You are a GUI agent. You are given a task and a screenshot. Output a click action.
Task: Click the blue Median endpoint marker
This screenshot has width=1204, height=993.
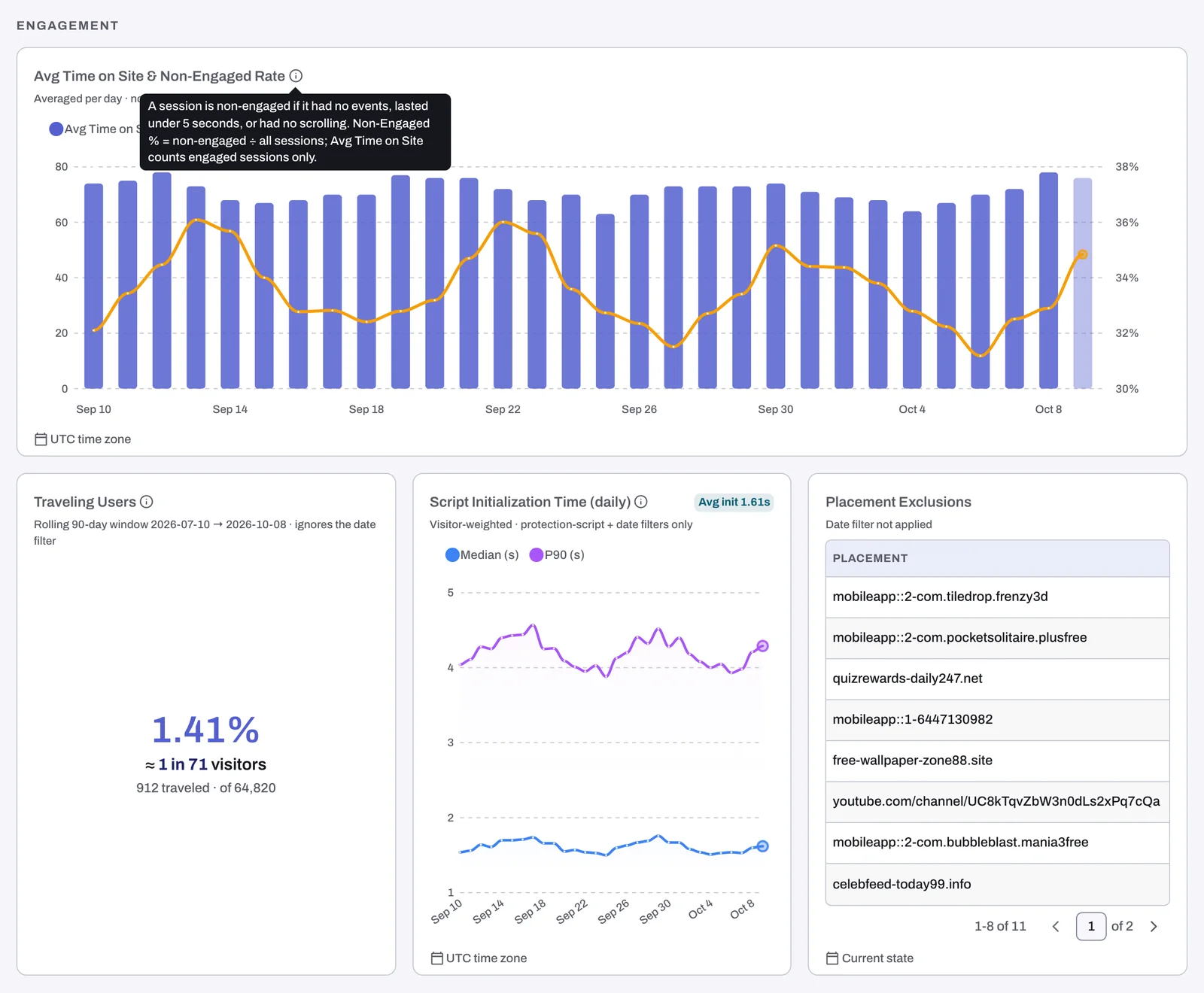point(762,846)
